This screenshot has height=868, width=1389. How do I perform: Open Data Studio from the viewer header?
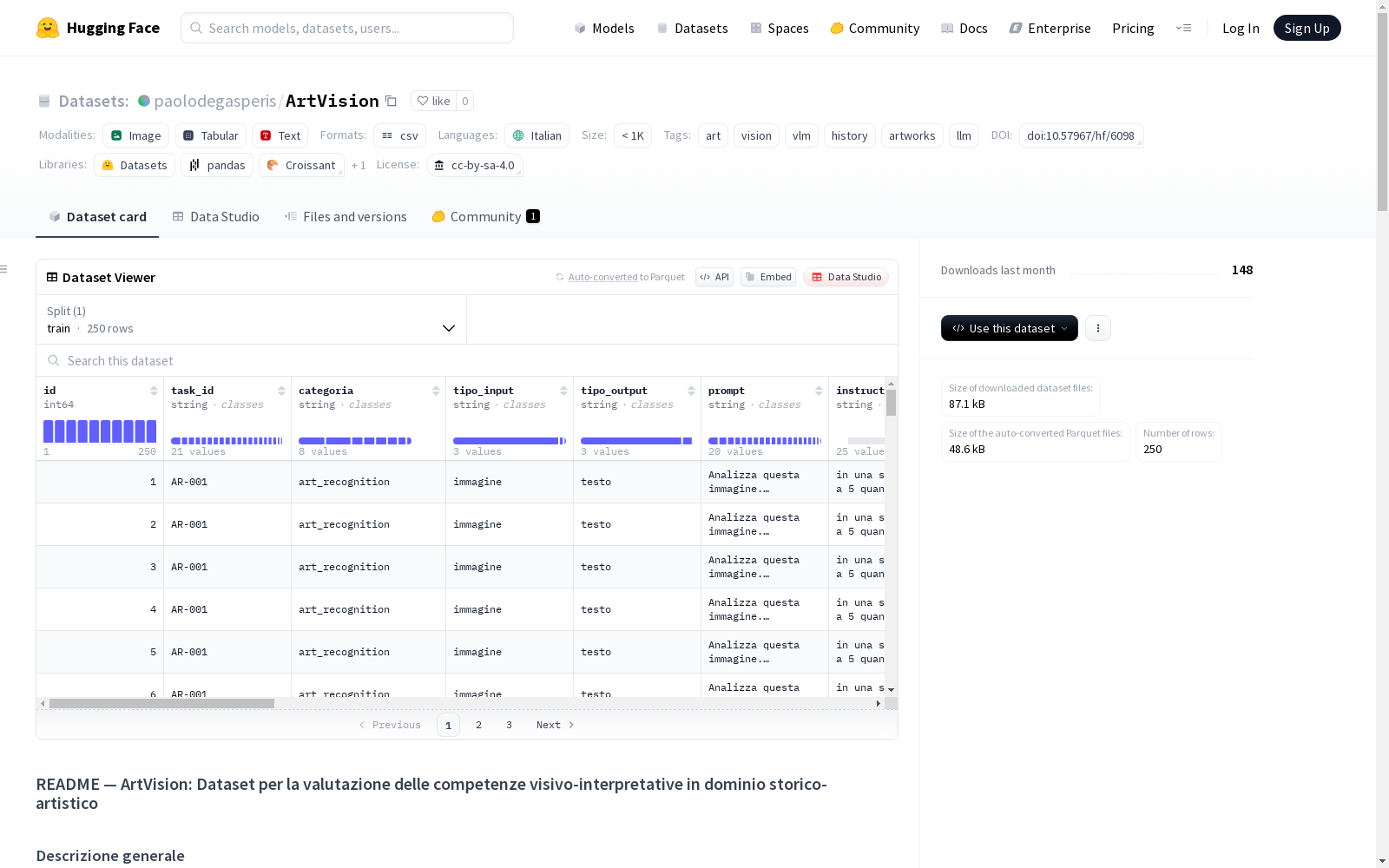pyautogui.click(x=846, y=277)
